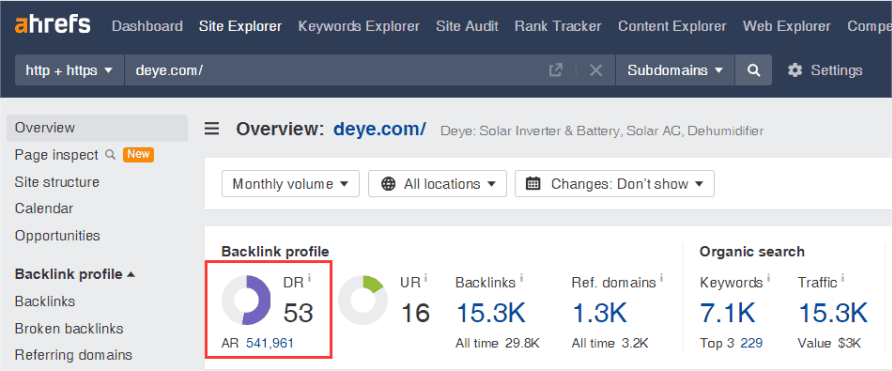This screenshot has height=371, width=892.
Task: Click the magnifier search button
Action: coord(754,70)
